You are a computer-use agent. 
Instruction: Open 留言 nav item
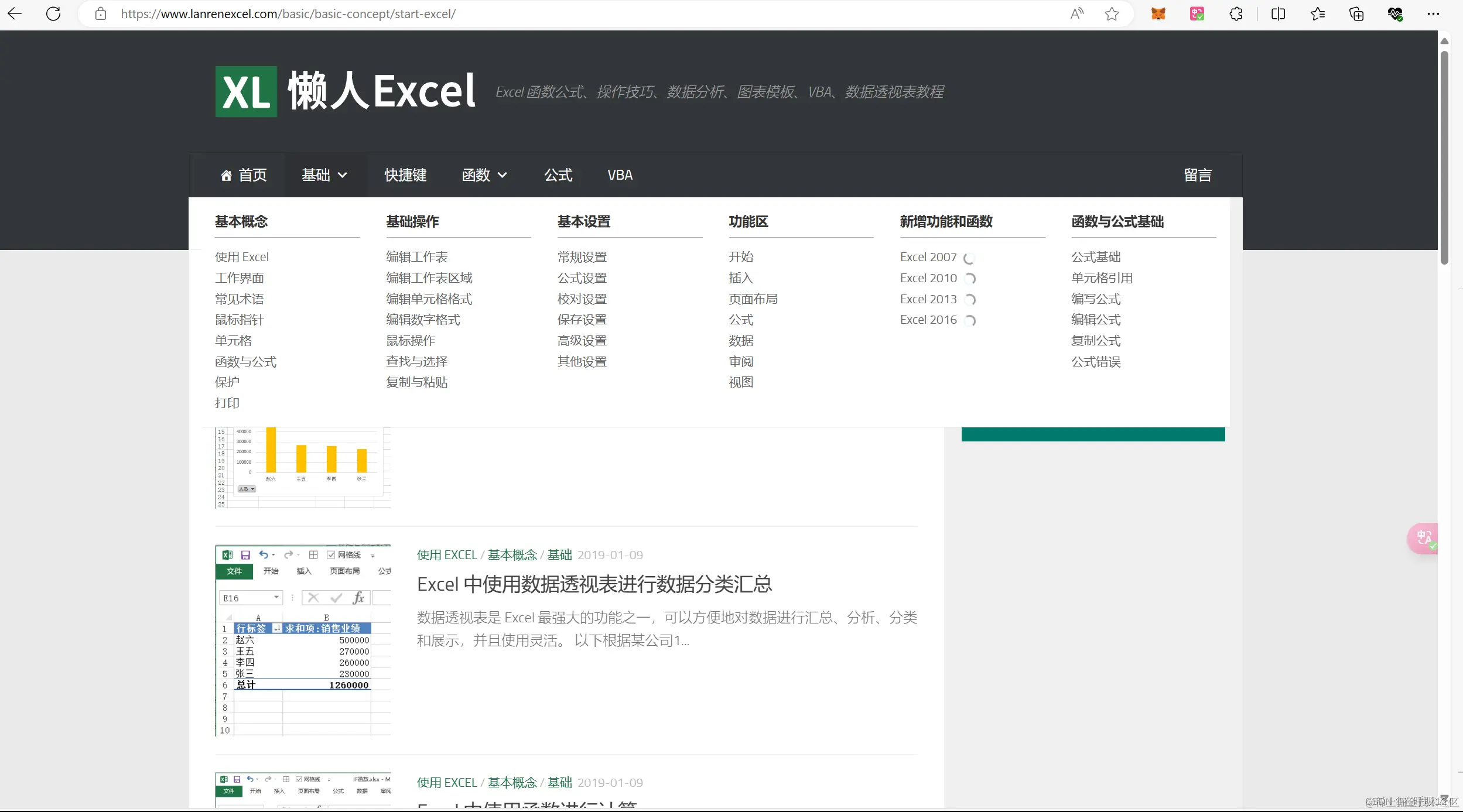tap(1198, 175)
